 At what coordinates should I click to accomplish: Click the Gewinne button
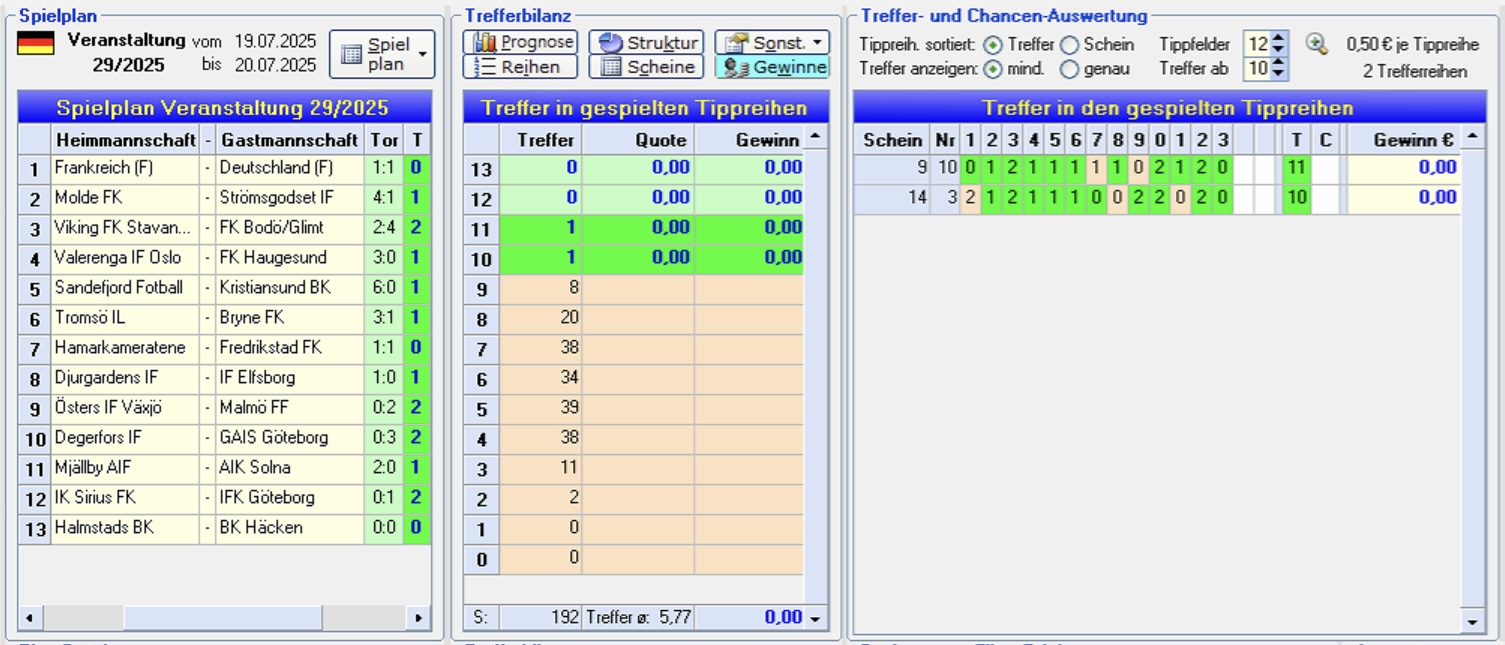point(772,67)
